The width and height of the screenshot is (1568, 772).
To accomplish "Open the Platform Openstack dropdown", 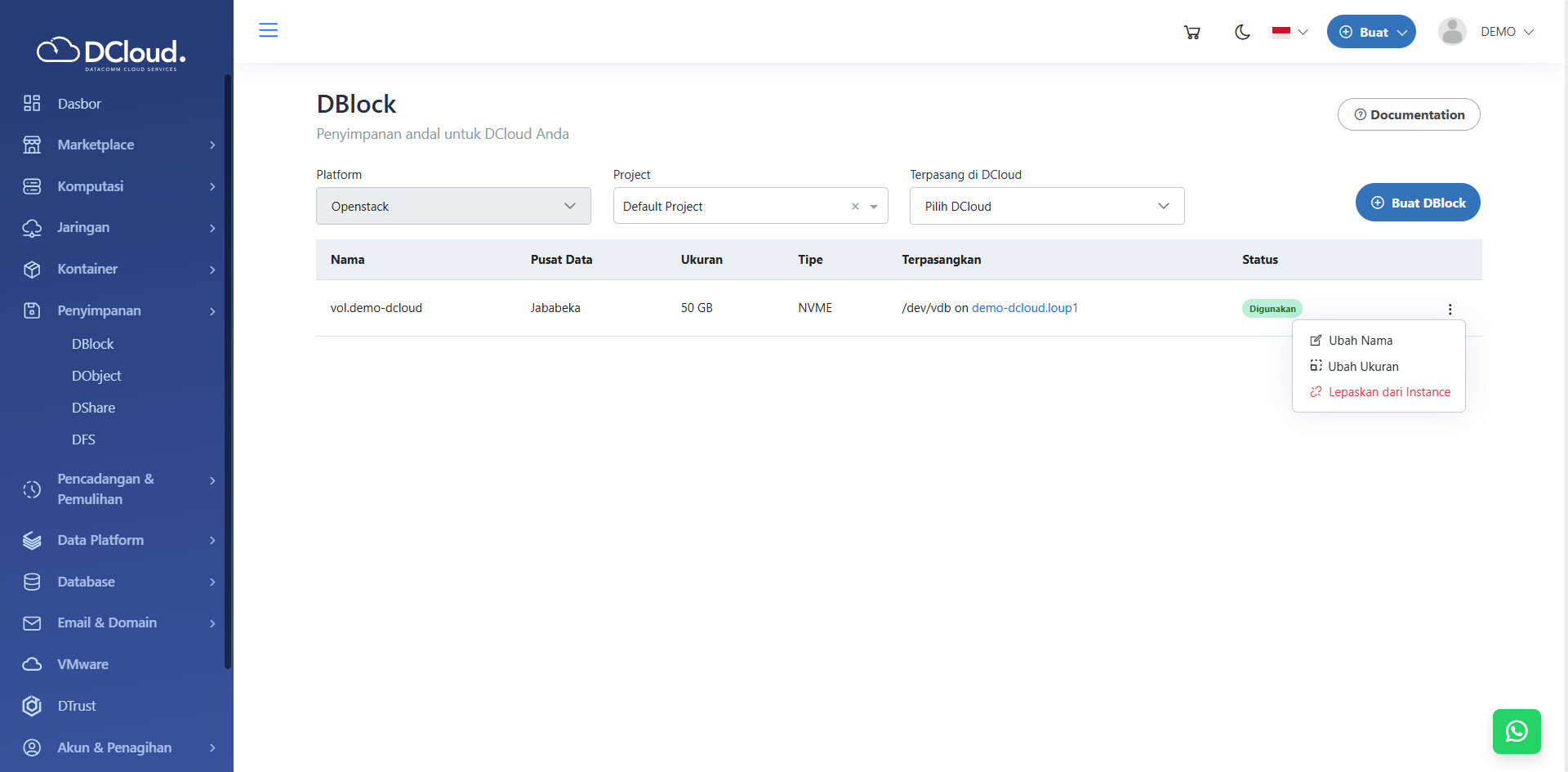I will [x=453, y=207].
